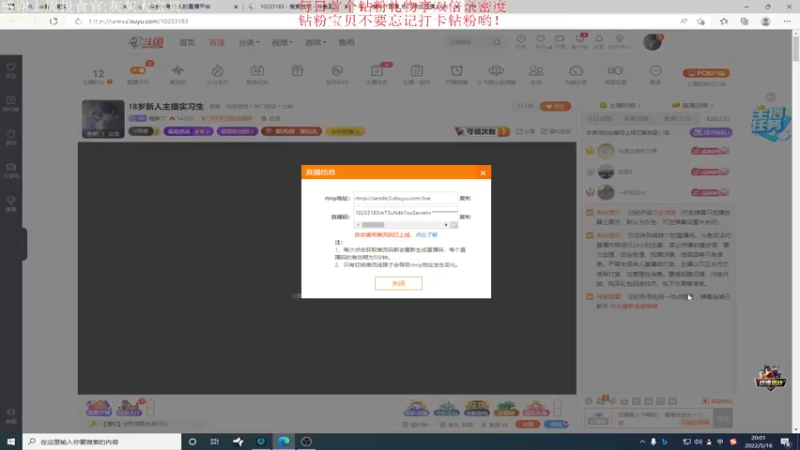
Task: Open the two-person icon in the streamer toolbar
Action: coord(536,70)
